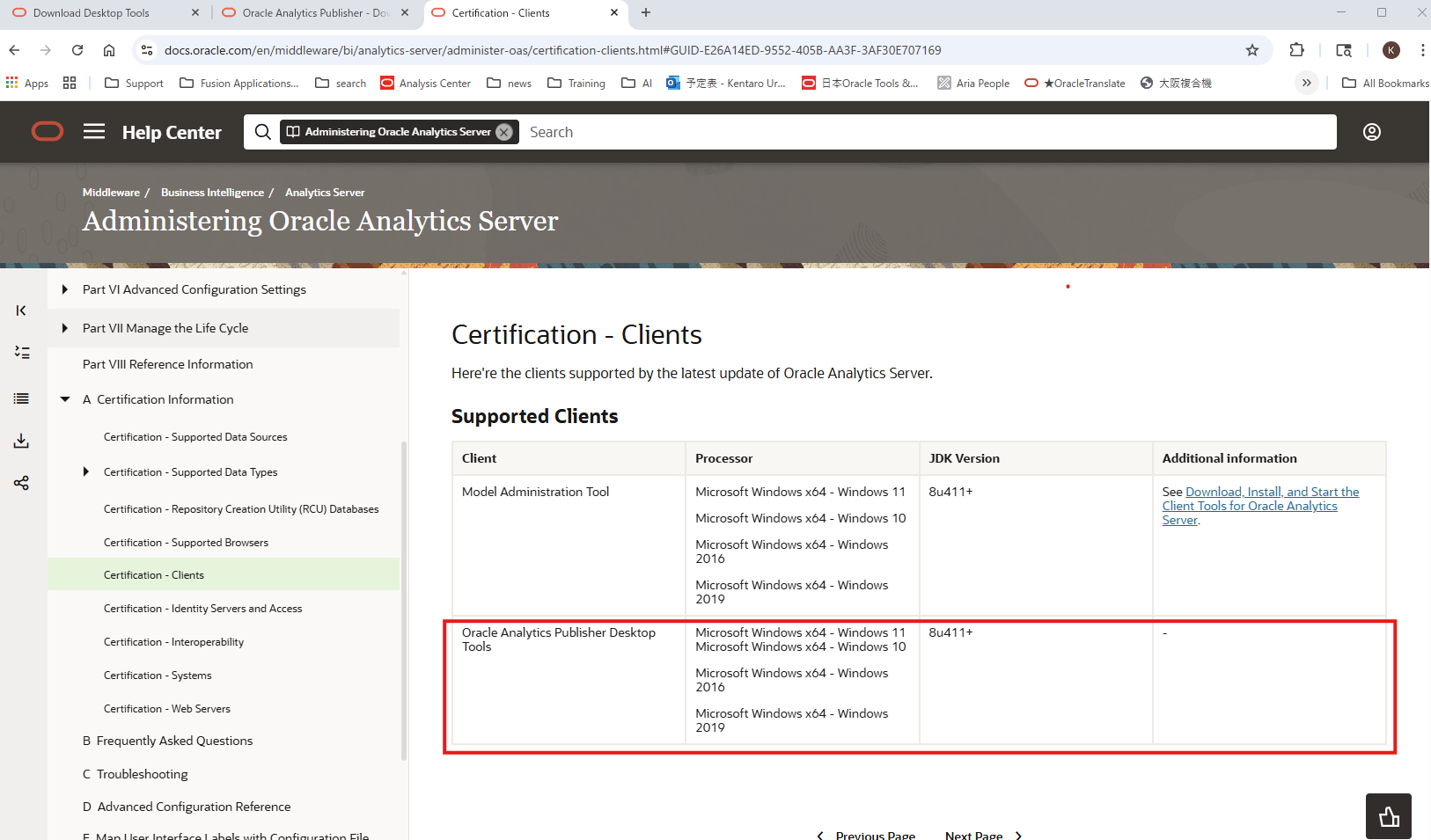Open Certification - Interoperability
This screenshot has height=840, width=1431.
point(173,642)
